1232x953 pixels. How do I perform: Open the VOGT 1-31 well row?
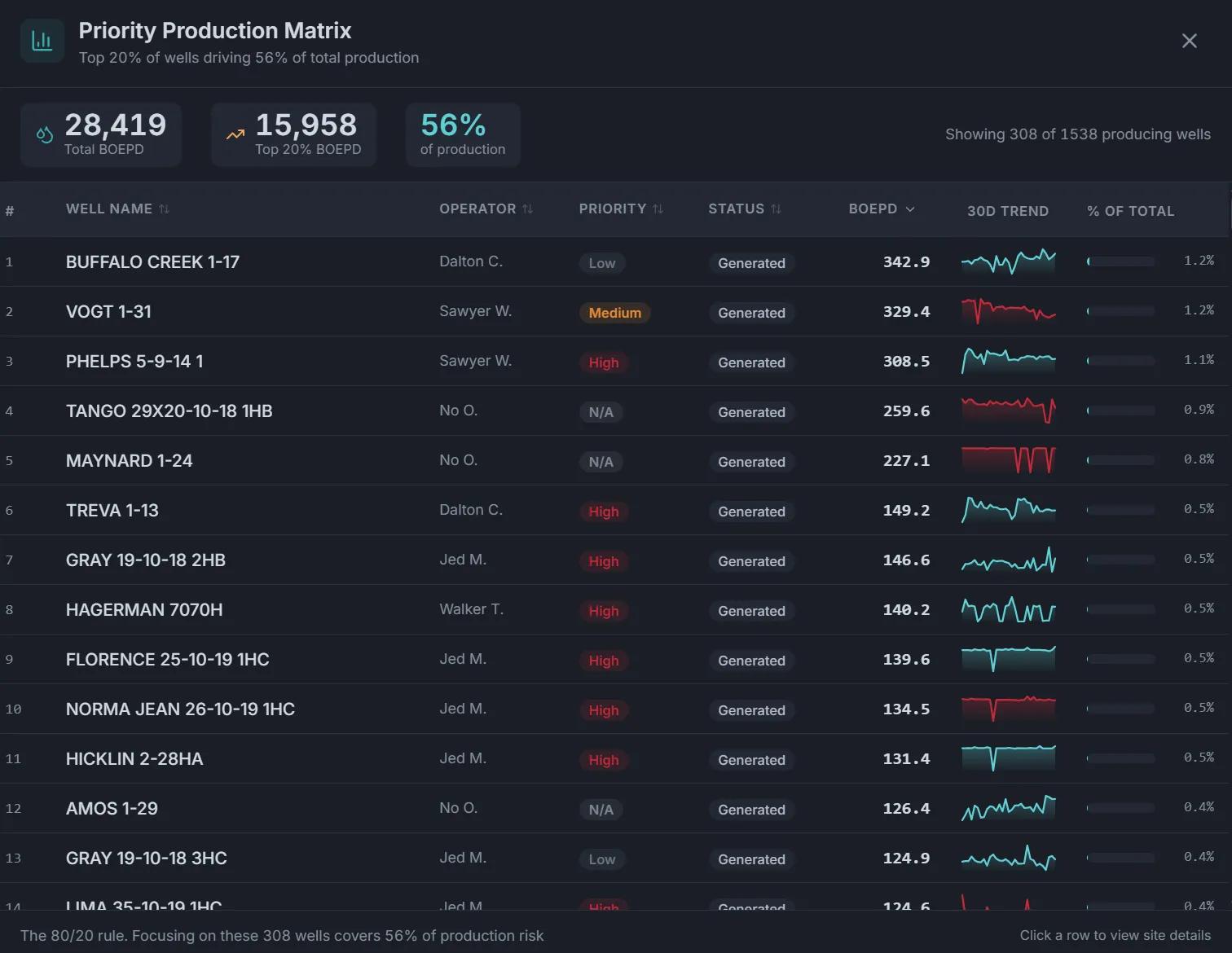616,311
